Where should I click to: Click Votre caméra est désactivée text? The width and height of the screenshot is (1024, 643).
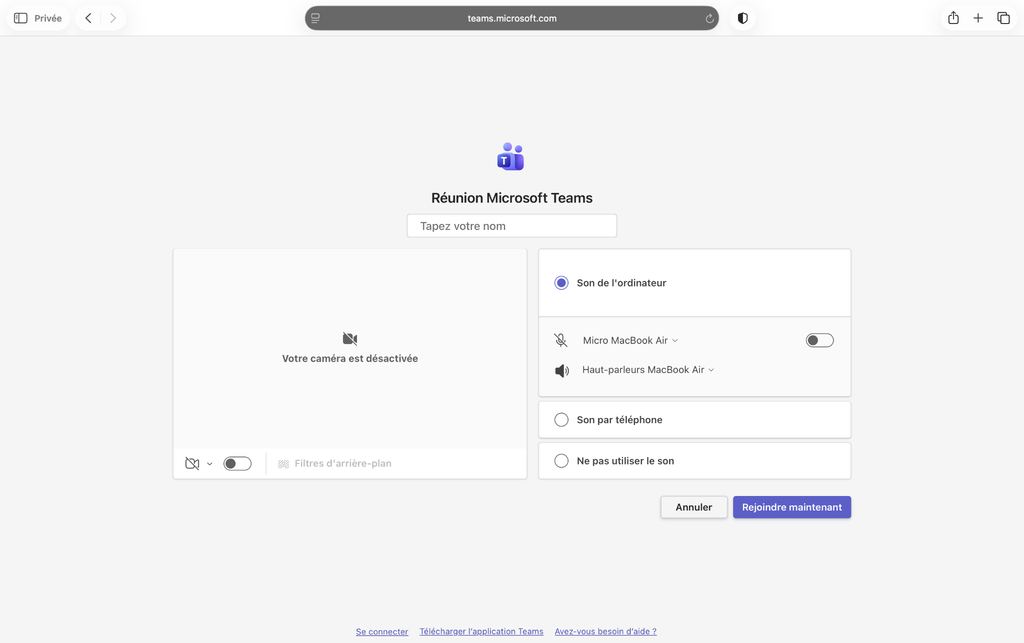coord(350,358)
